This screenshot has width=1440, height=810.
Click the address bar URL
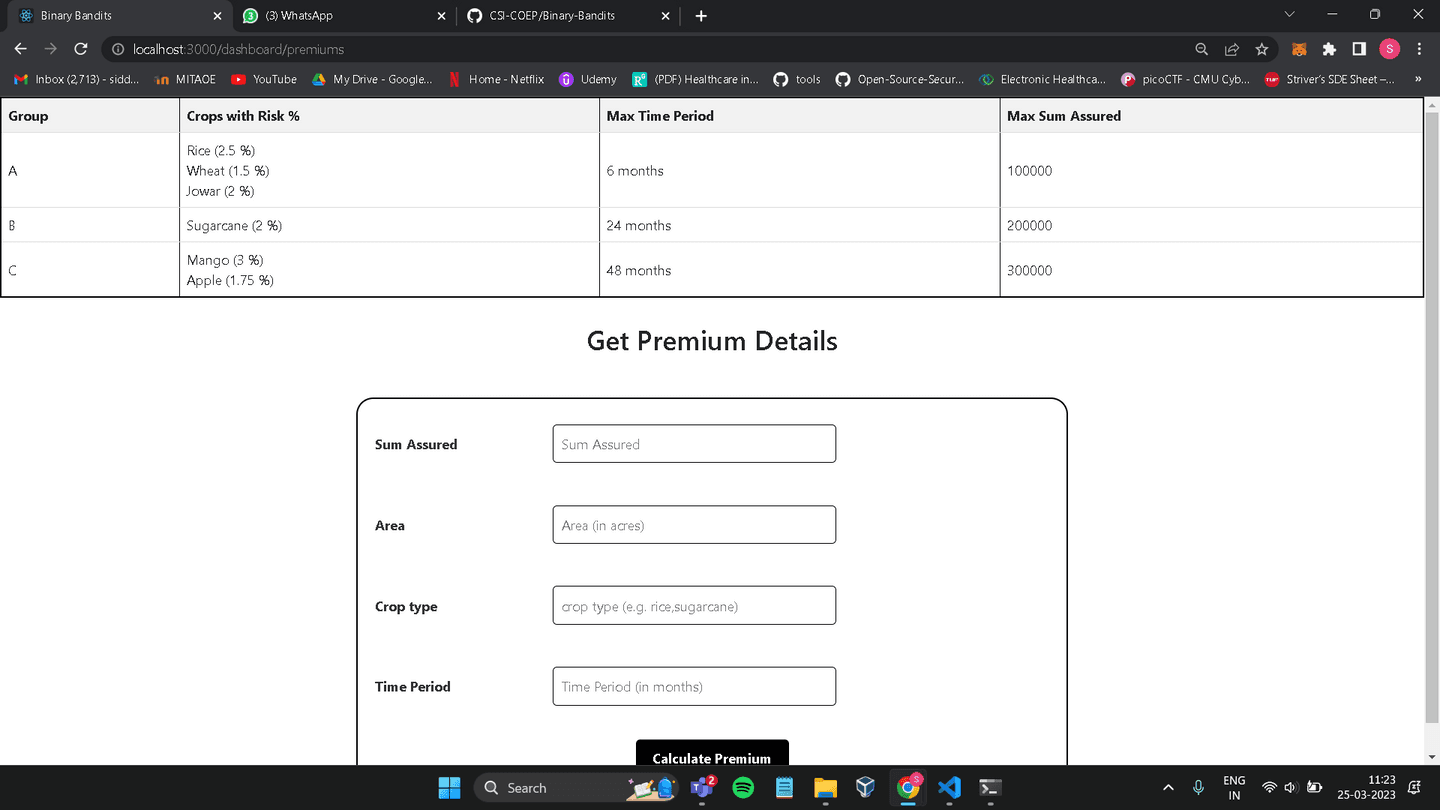[x=238, y=49]
